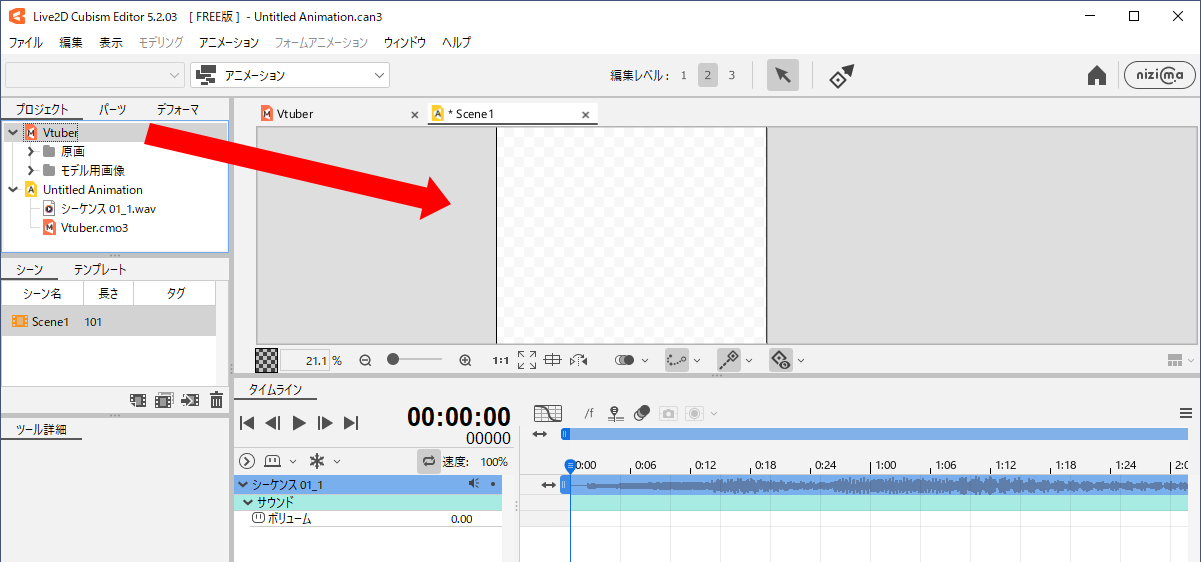Image resolution: width=1201 pixels, height=562 pixels.
Task: Open the アニメーション menu
Action: [x=228, y=43]
